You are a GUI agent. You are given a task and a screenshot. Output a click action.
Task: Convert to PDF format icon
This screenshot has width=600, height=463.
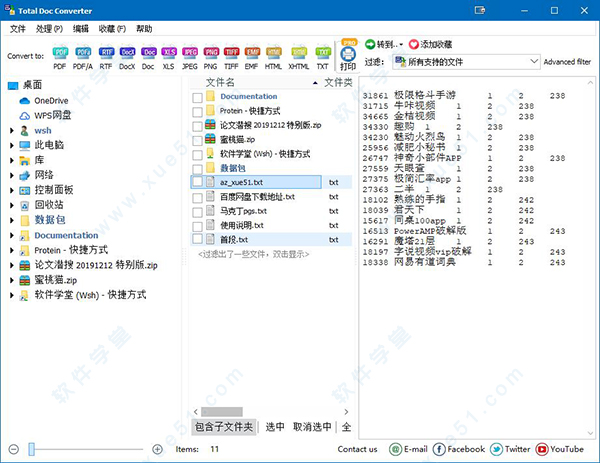[x=60, y=53]
